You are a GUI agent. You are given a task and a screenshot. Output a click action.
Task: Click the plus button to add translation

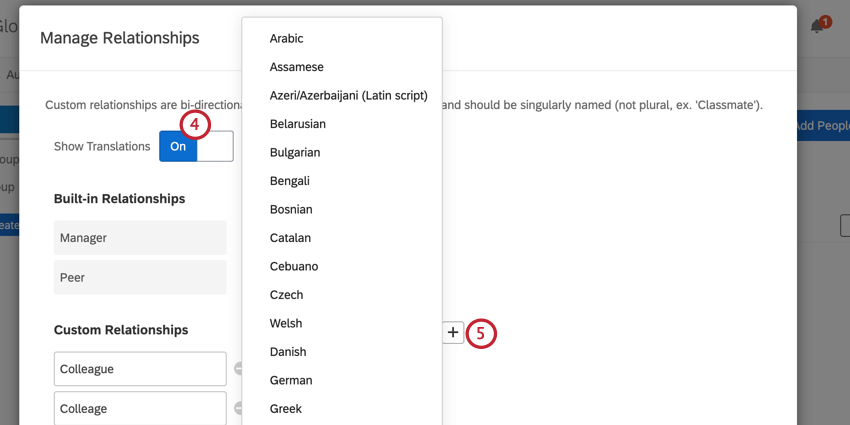click(x=453, y=332)
